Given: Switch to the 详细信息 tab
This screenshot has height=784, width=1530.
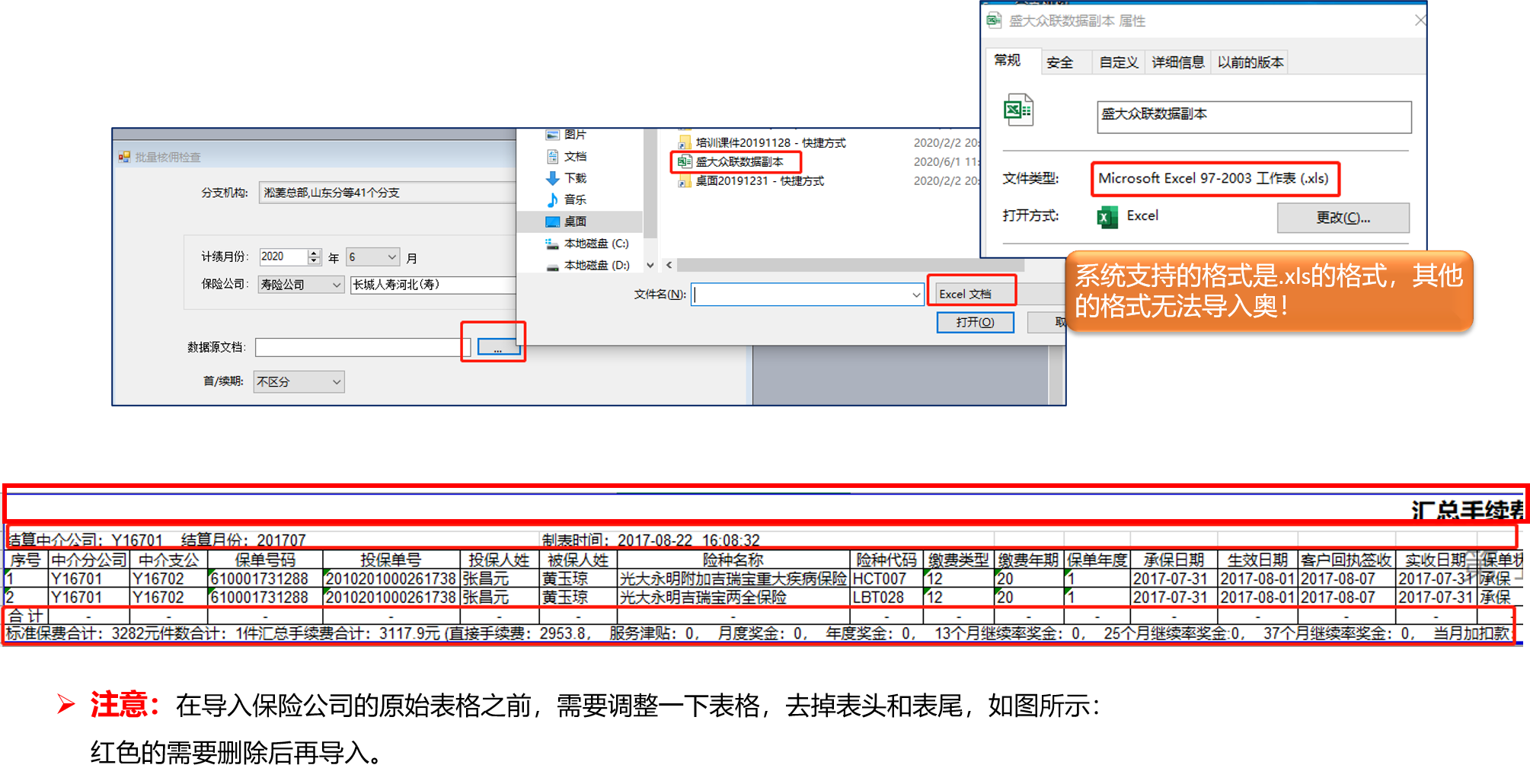Looking at the screenshot, I should 1177,62.
